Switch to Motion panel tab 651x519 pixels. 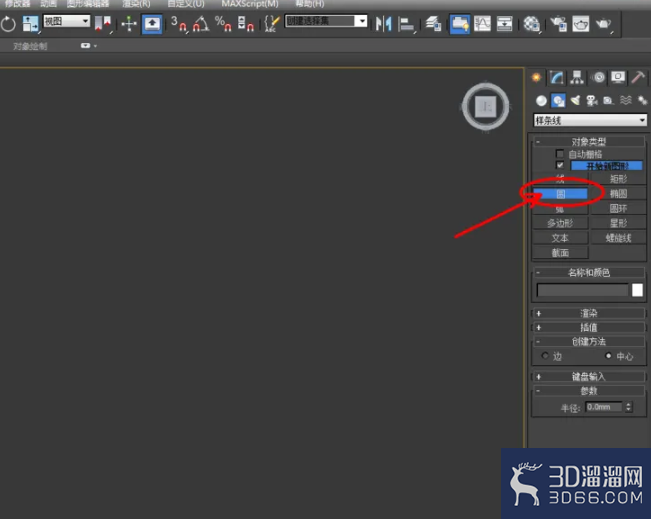598,77
